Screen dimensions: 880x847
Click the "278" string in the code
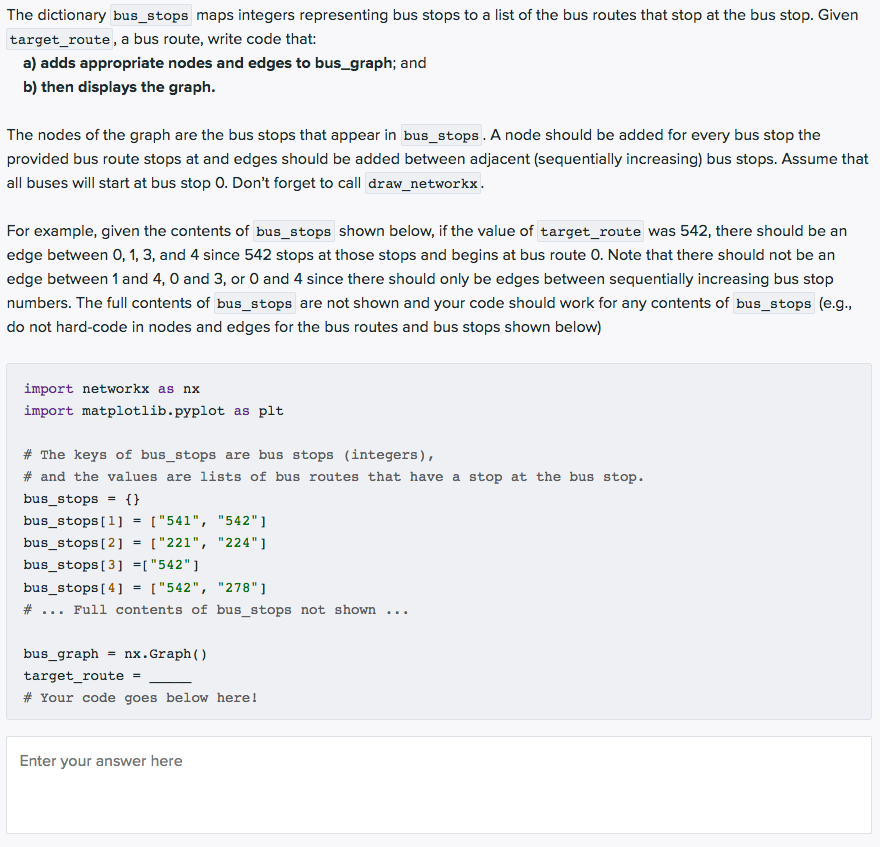click(237, 588)
